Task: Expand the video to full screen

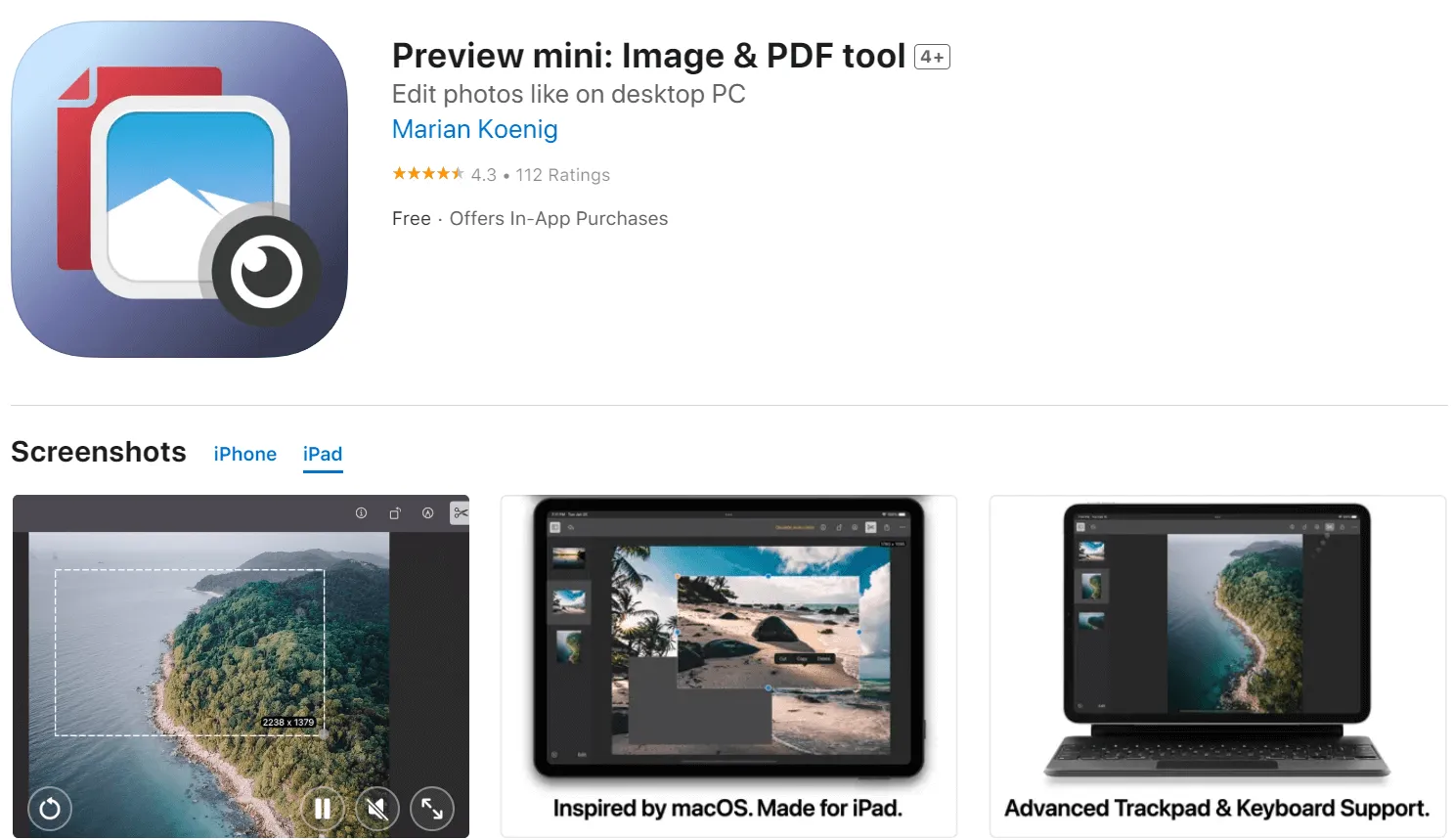Action: tap(432, 809)
